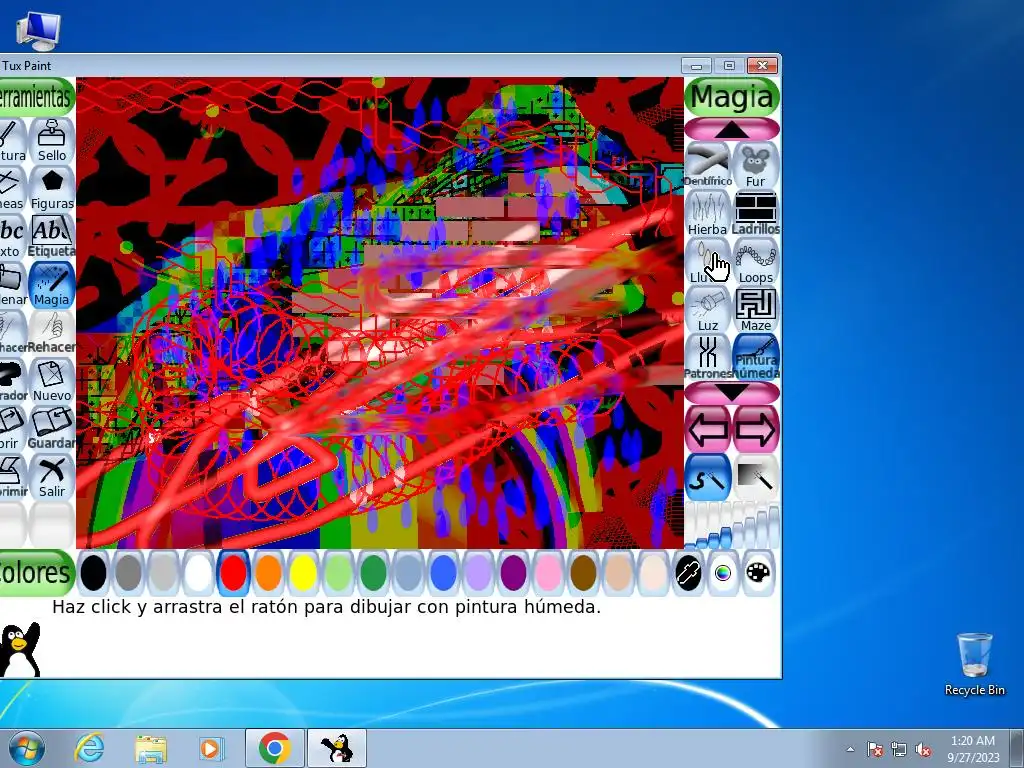This screenshot has height=768, width=1024.
Task: Start a new drawing with Nuevo
Action: coord(52,381)
